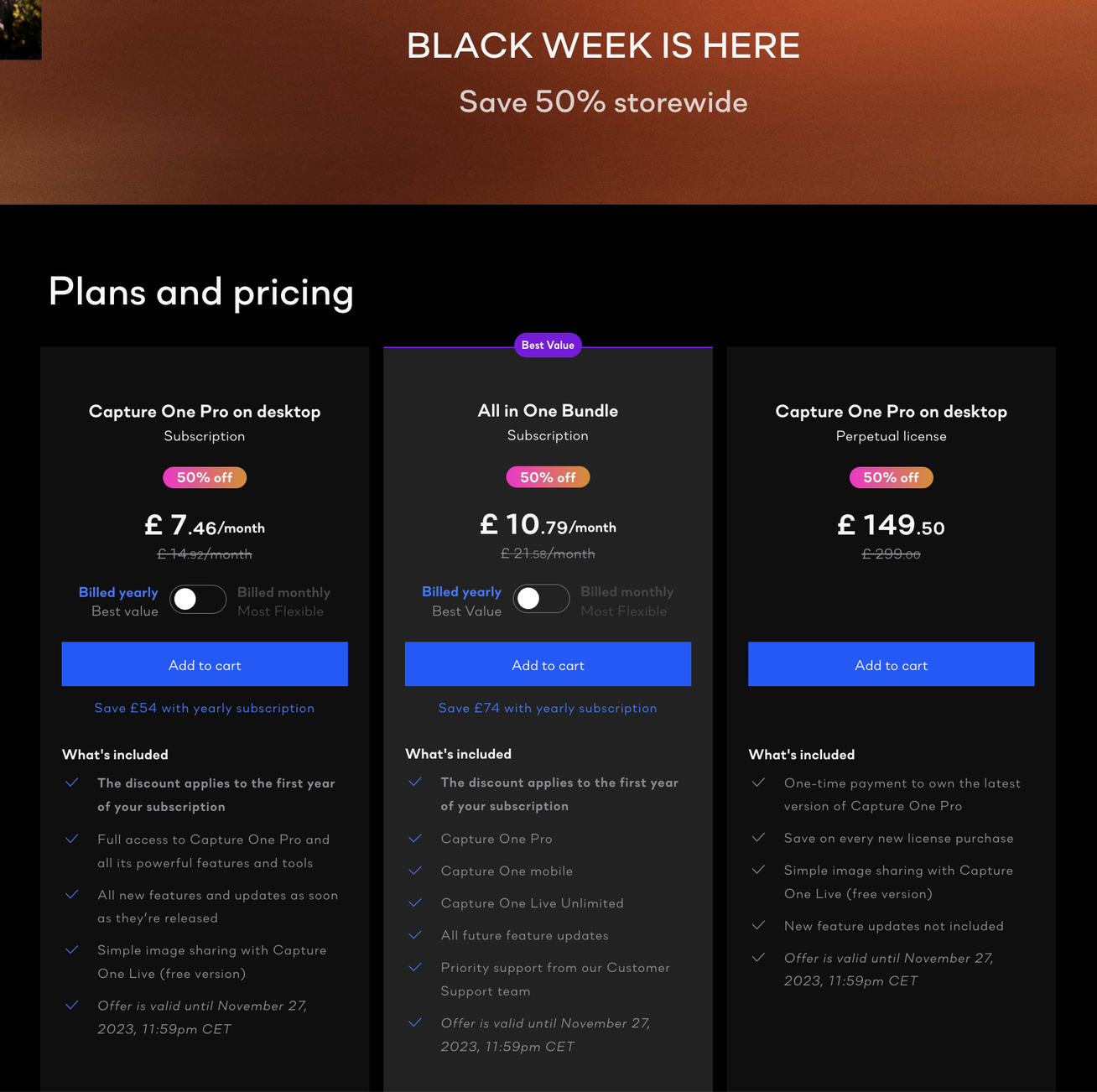The image size is (1097, 1092).
Task: Click checkmark beside Save on every new license
Action: coord(758,838)
